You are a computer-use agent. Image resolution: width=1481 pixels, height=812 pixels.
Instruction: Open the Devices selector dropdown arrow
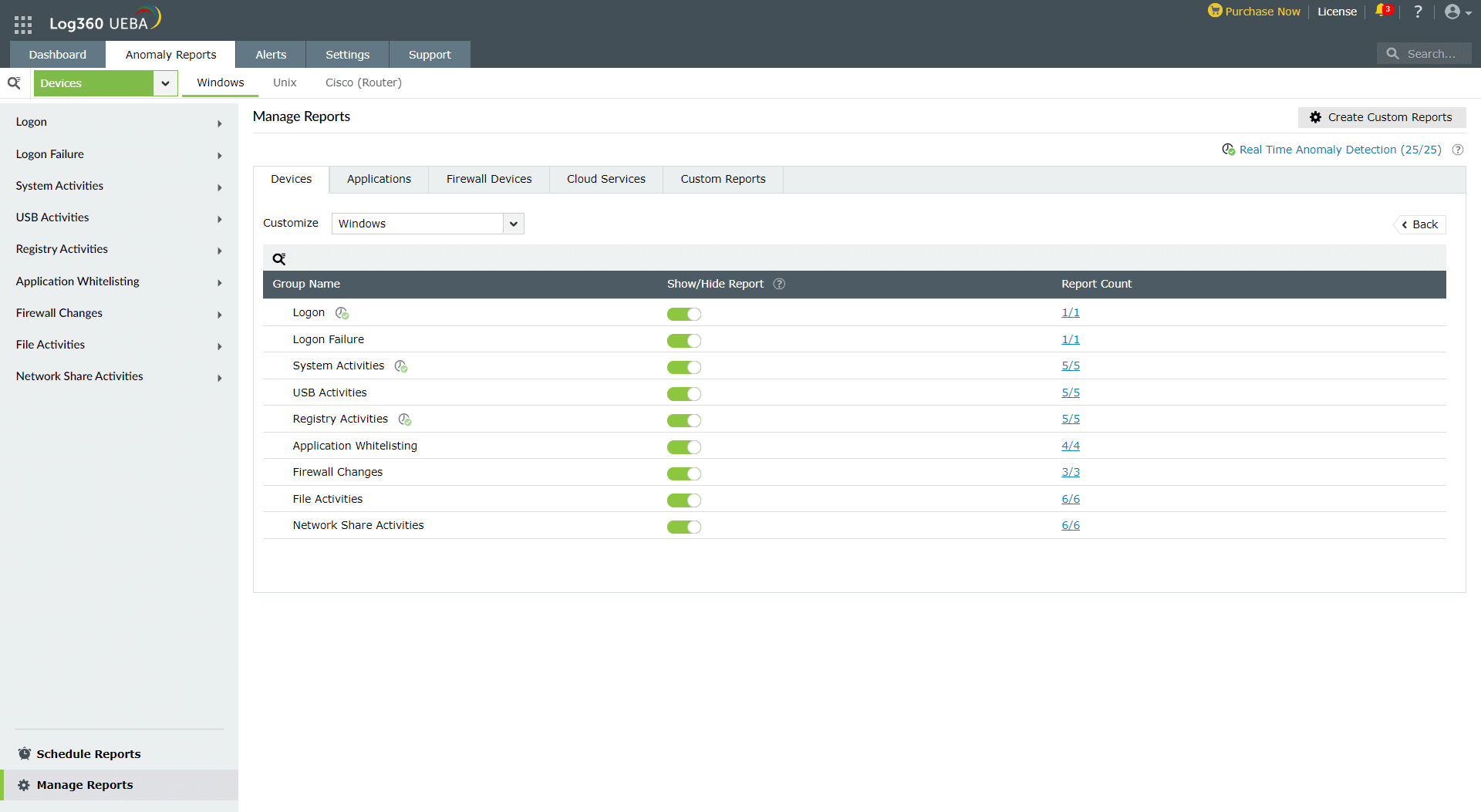point(164,83)
